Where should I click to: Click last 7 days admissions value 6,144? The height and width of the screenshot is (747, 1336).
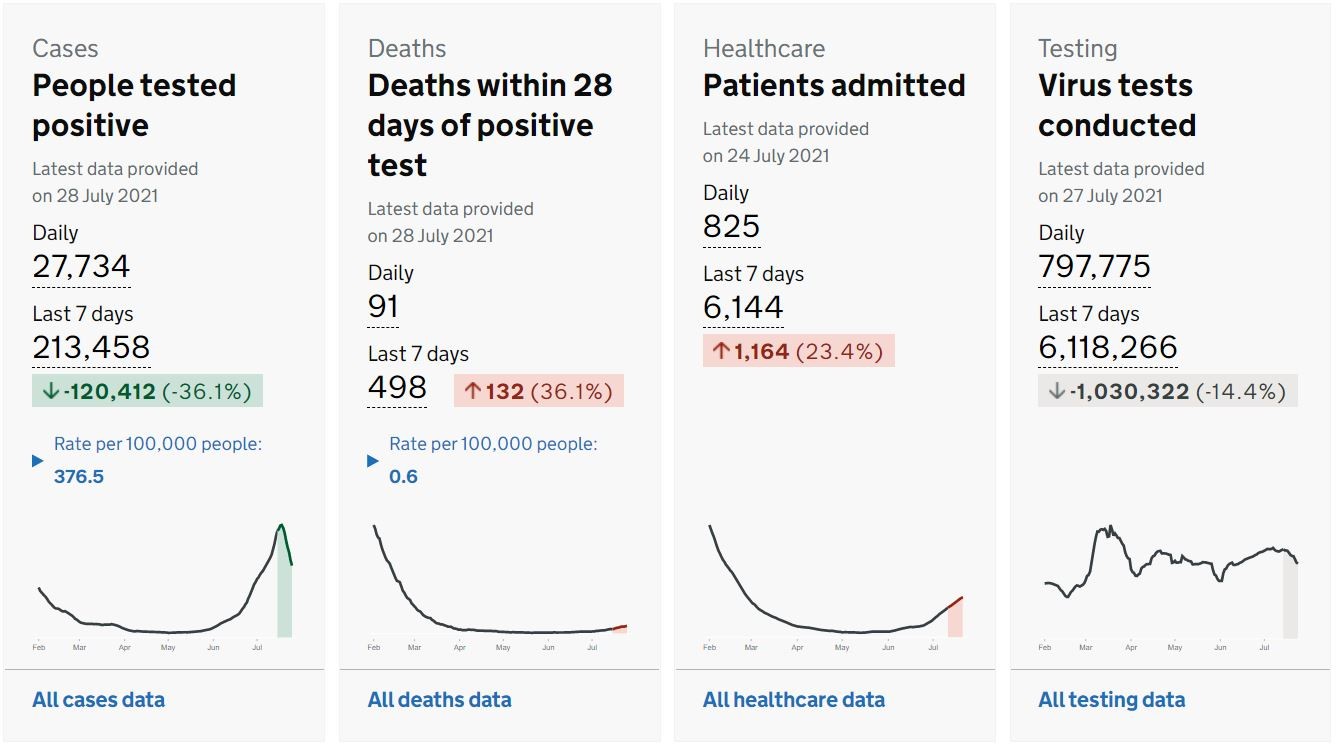coord(743,307)
